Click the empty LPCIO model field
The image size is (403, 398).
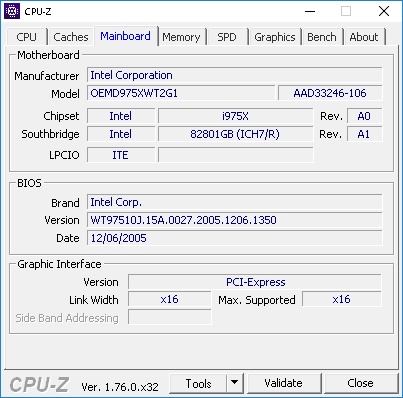coord(236,155)
